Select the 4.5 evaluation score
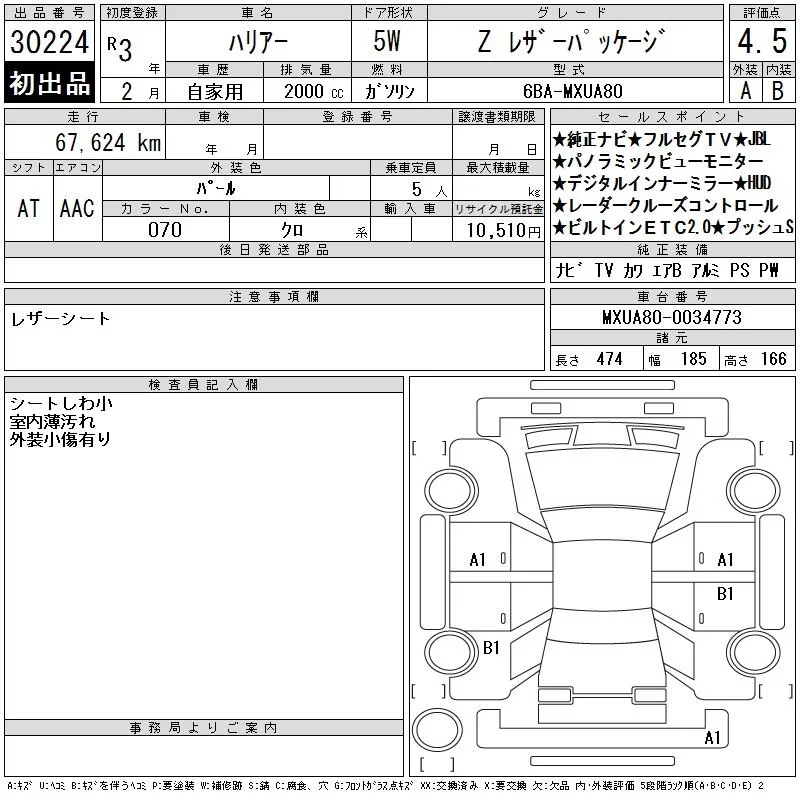 [762, 41]
